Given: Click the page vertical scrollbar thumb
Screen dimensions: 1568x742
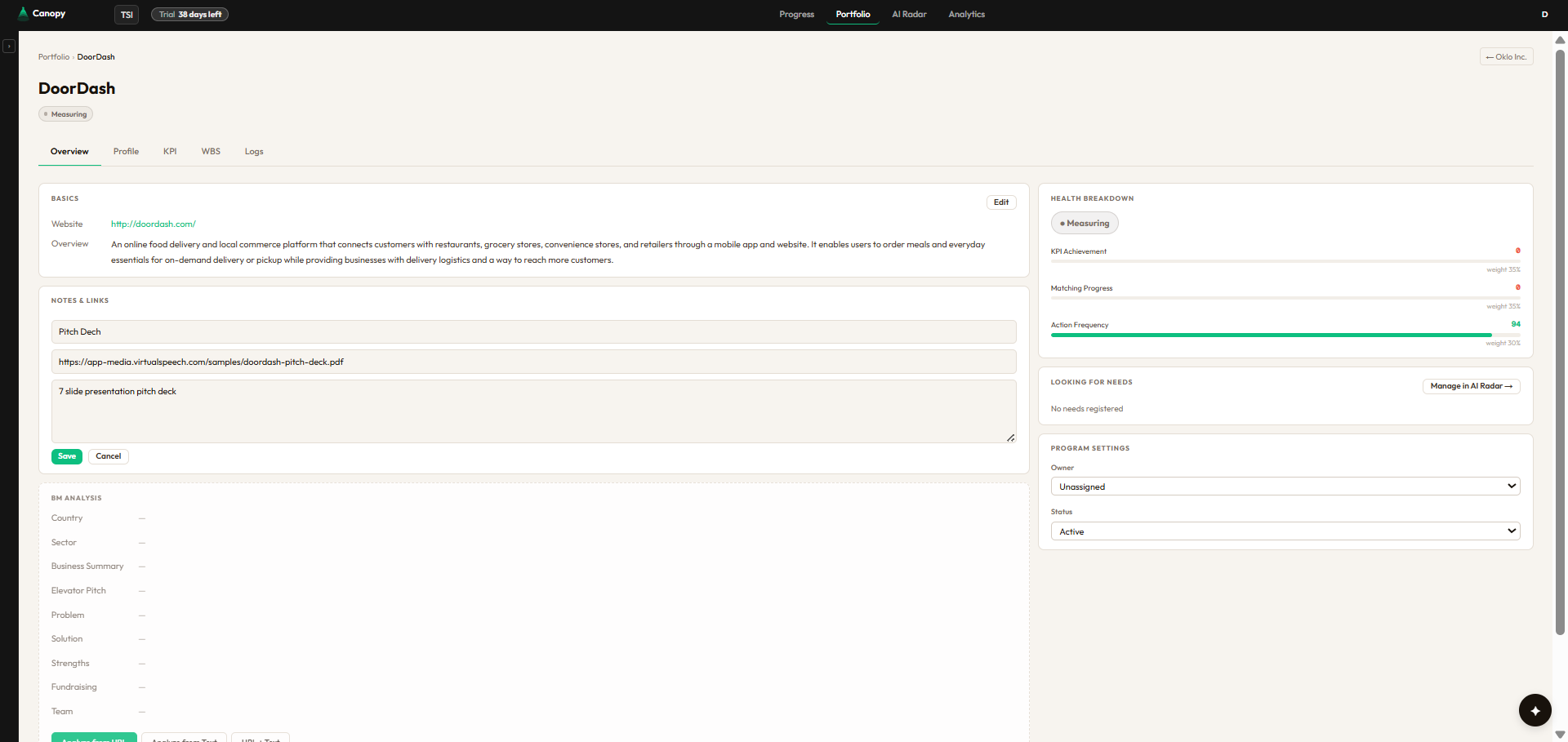Looking at the screenshot, I should point(1560,343).
